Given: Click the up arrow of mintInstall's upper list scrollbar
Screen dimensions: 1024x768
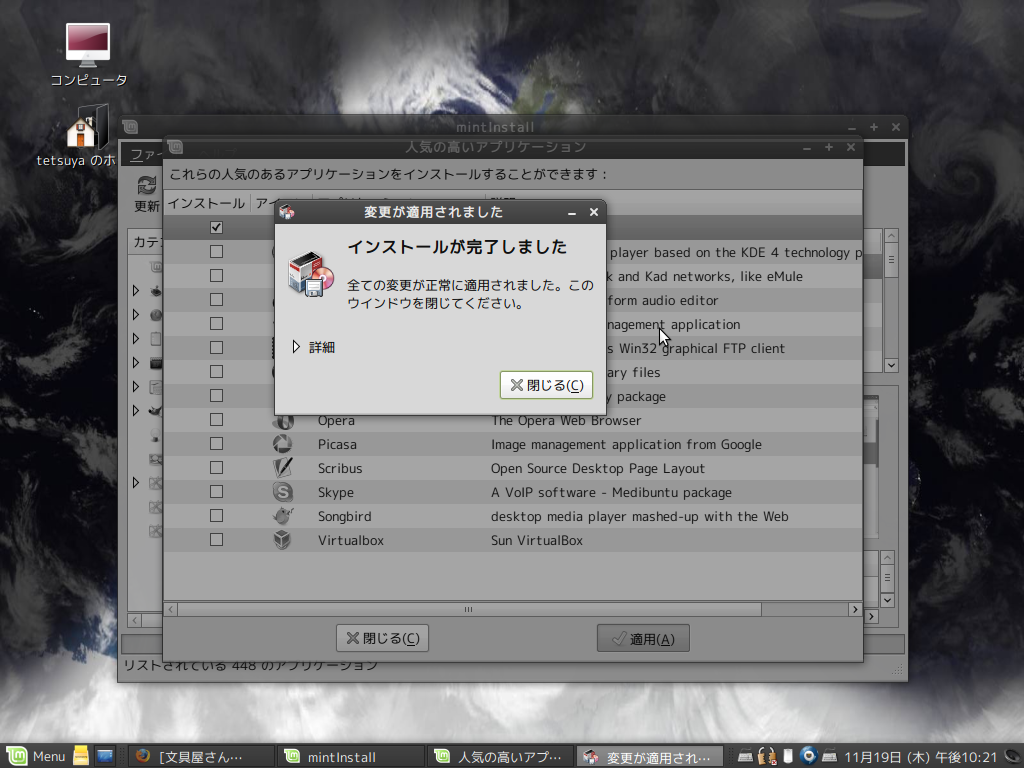Looking at the screenshot, I should pos(891,236).
